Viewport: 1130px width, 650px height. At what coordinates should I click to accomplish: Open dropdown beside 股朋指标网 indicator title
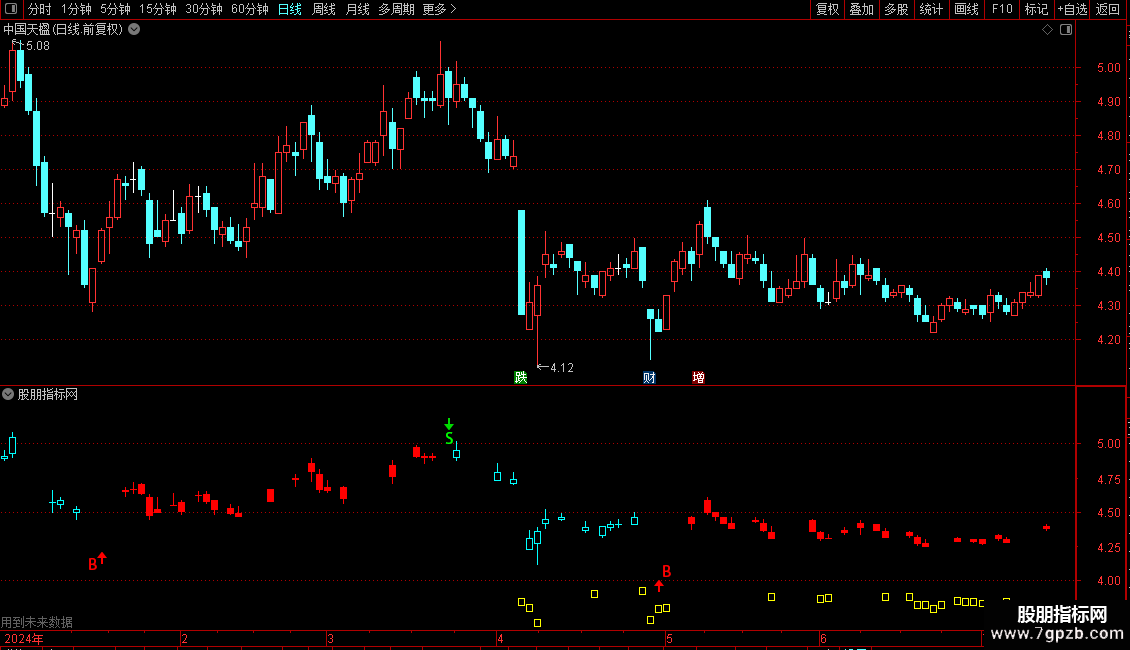pos(8,394)
